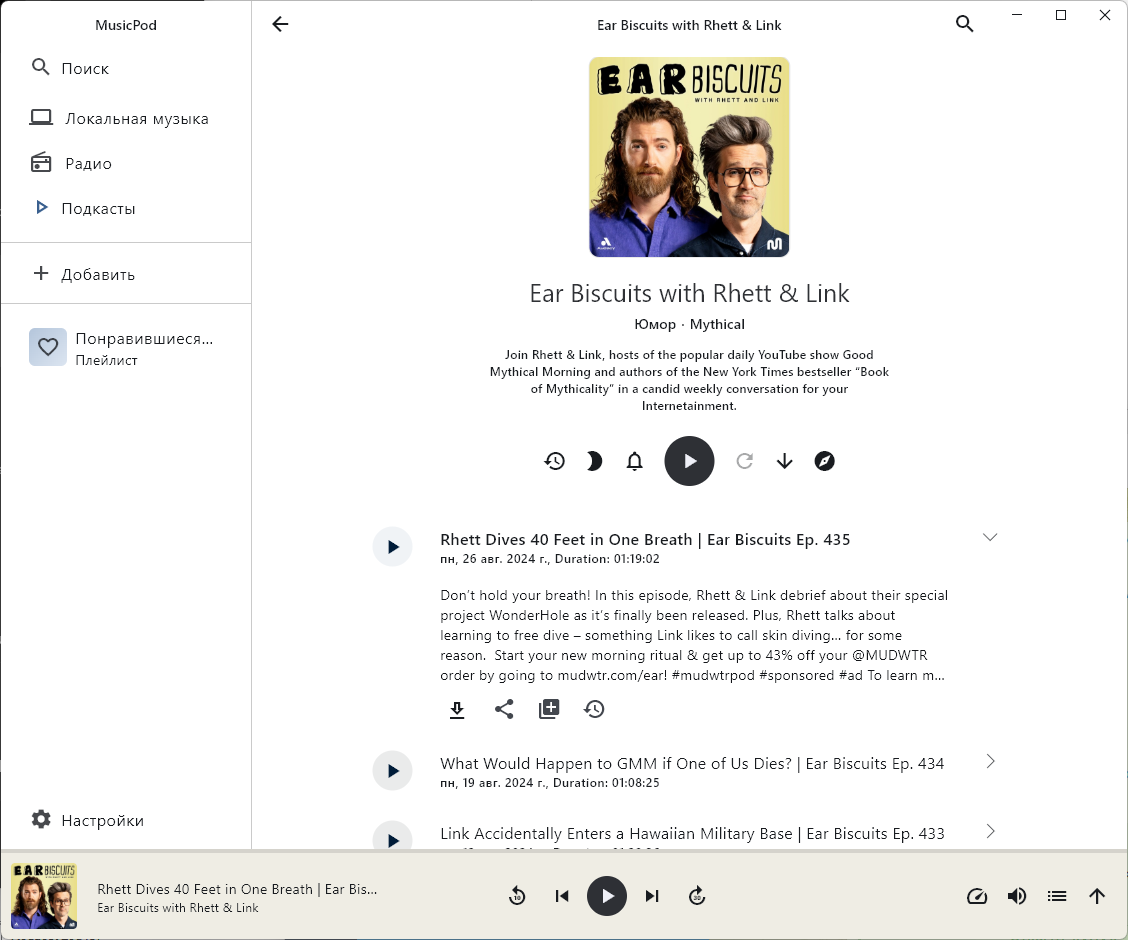Go back with the left arrow button
1128x940 pixels.
(x=280, y=24)
